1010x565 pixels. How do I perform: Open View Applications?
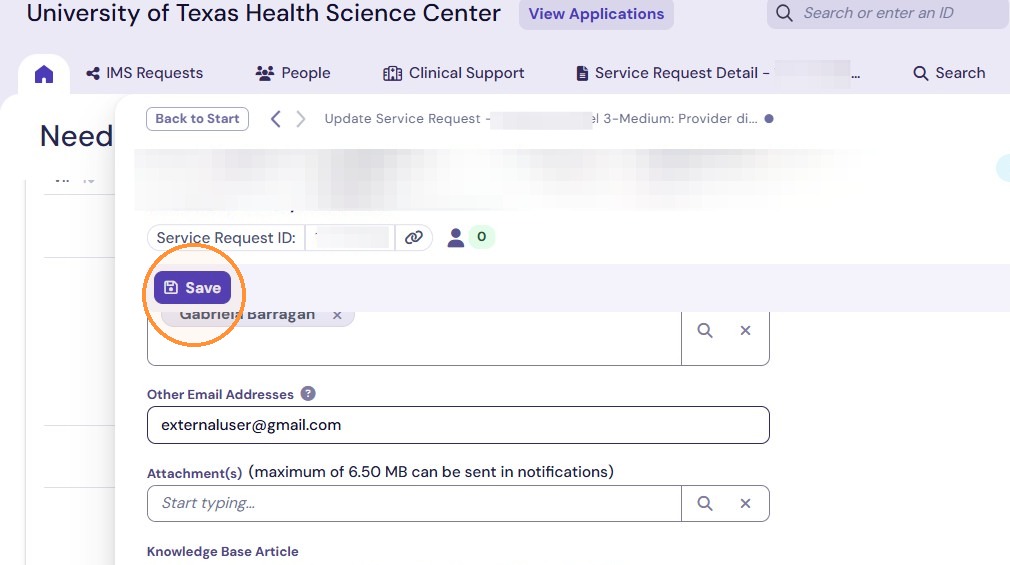pyautogui.click(x=596, y=14)
